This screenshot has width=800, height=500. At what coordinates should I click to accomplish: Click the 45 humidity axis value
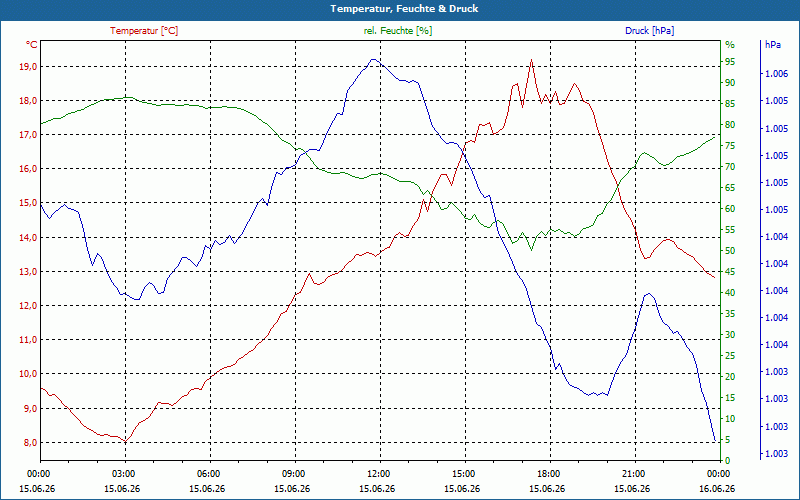click(730, 271)
